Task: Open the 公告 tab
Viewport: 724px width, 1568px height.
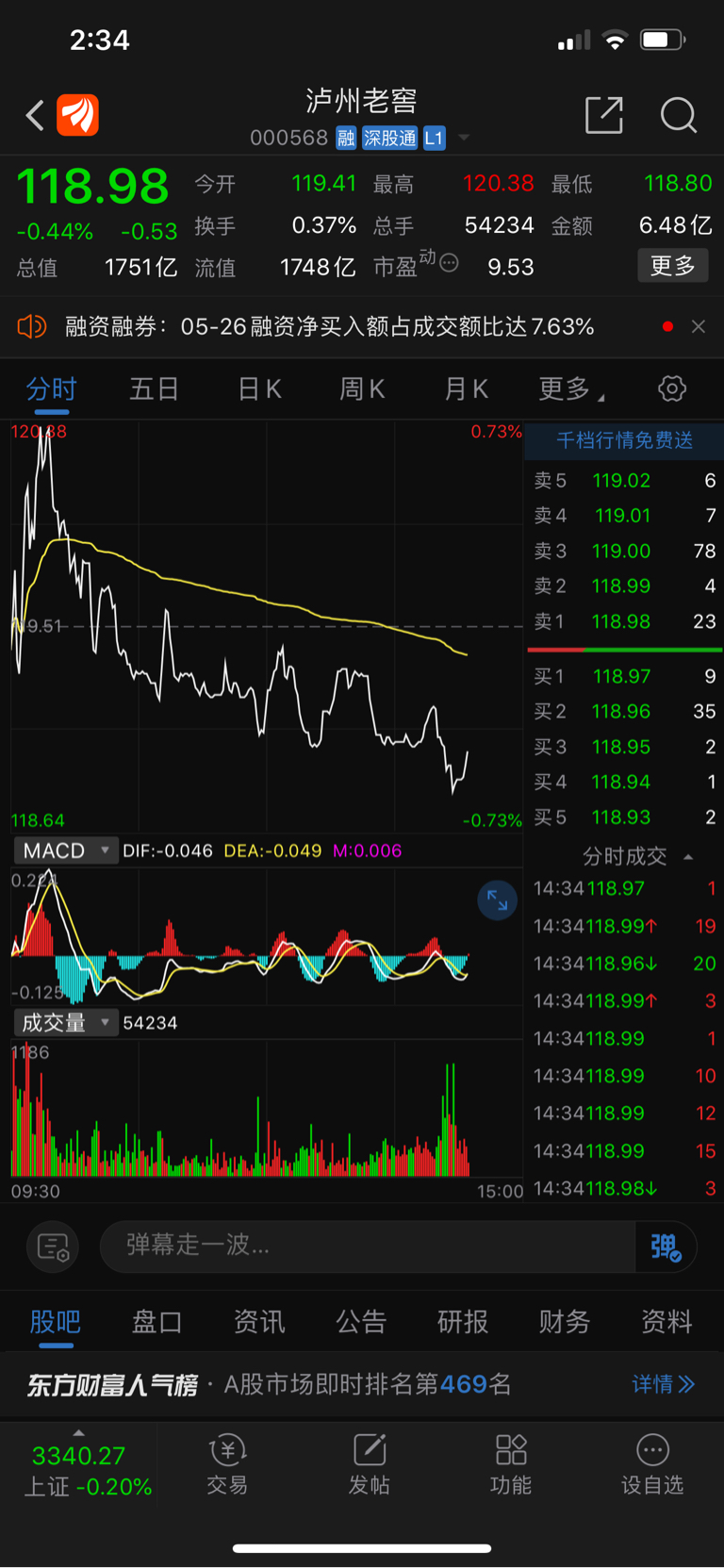Action: (x=361, y=1322)
